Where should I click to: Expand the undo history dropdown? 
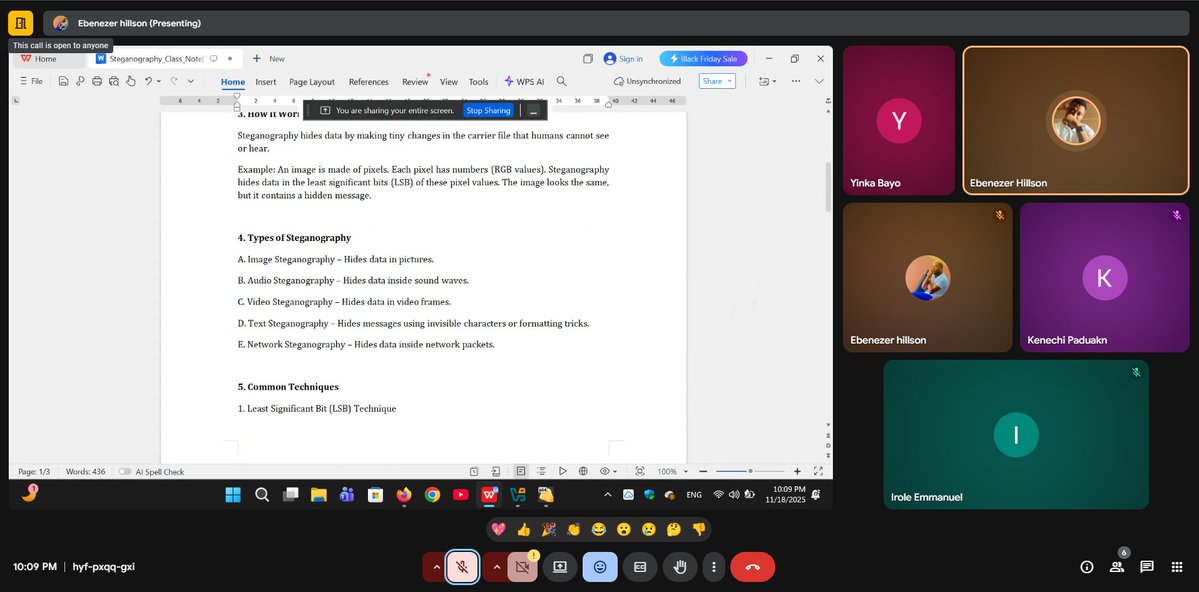[158, 81]
